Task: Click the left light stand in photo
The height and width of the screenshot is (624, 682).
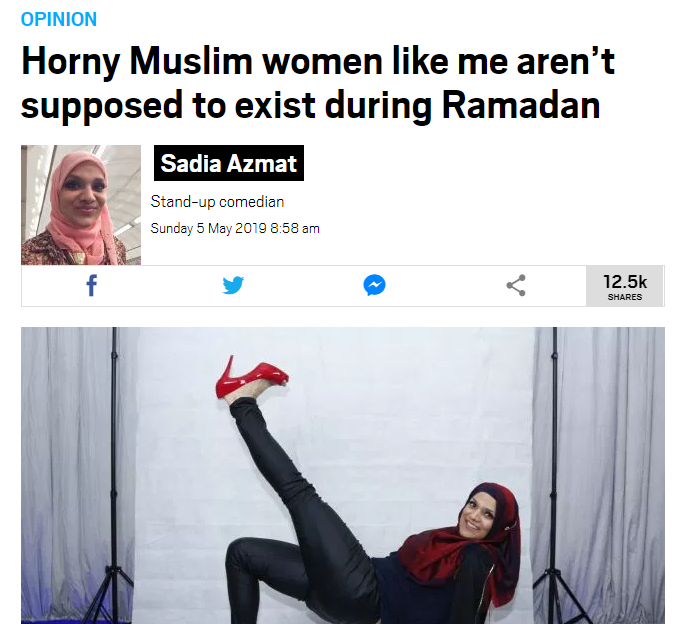Action: pyautogui.click(x=114, y=476)
